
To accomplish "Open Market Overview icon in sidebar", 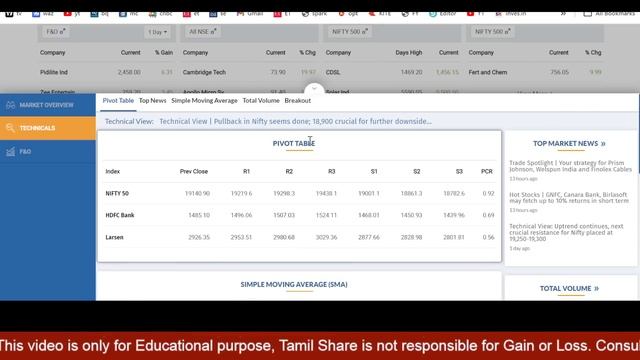I will (x=11, y=105).
